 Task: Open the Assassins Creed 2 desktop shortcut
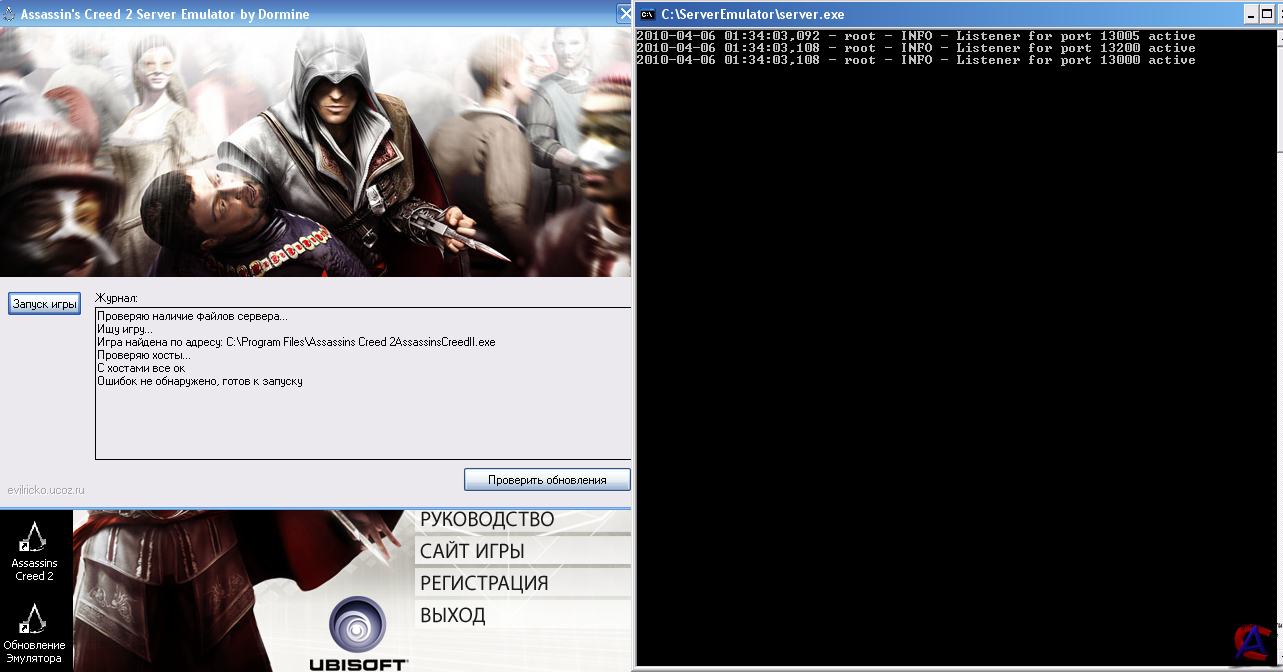pos(34,550)
